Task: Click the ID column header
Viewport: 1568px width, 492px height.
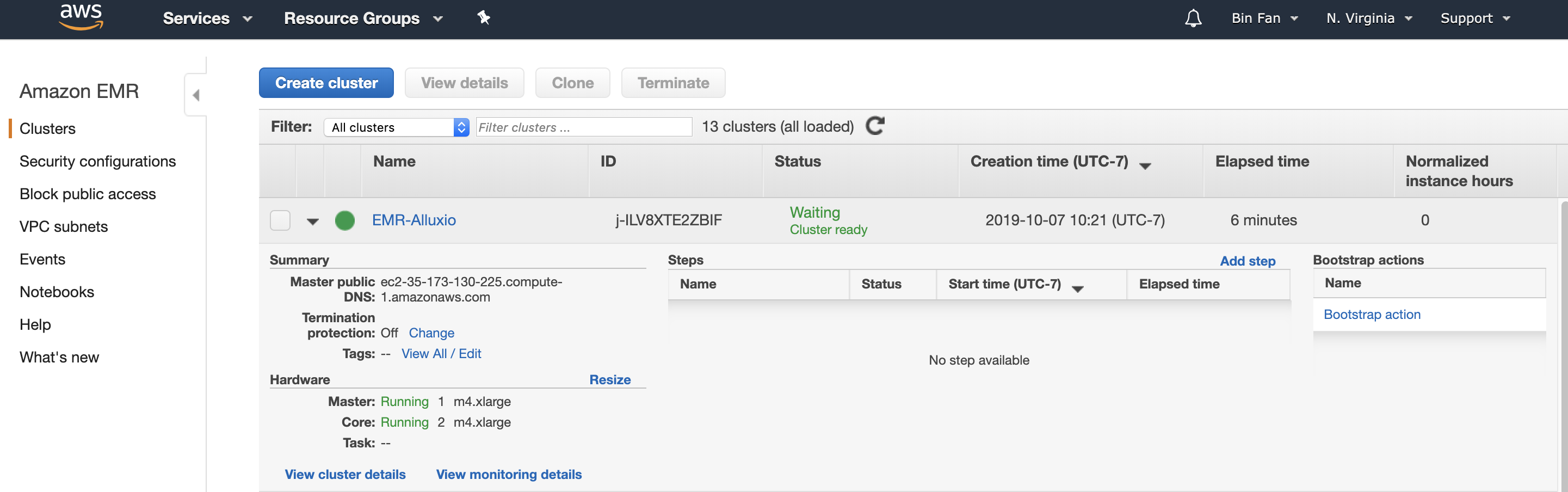Action: click(608, 161)
